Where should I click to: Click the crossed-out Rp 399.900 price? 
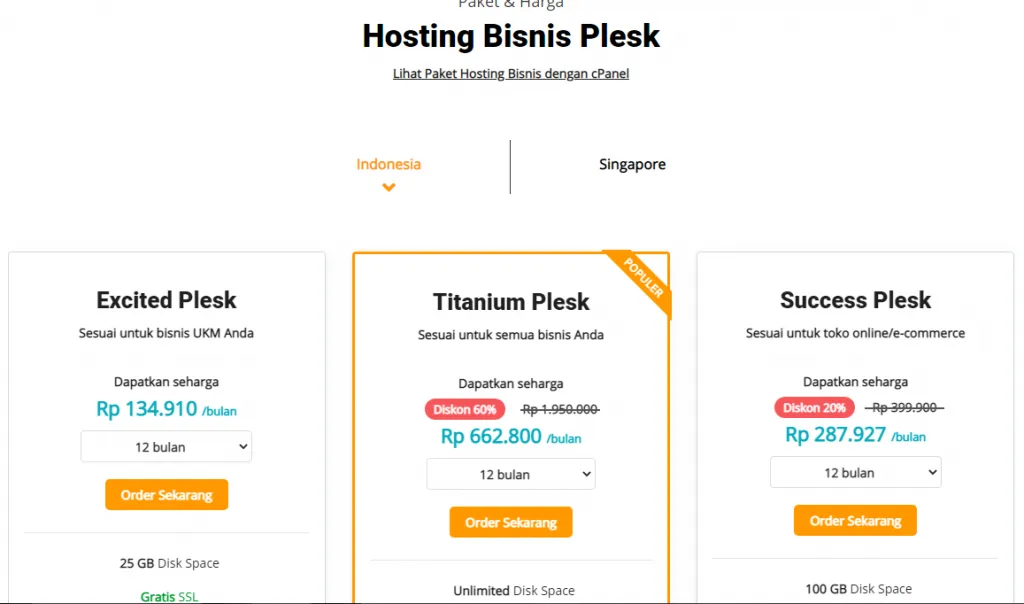click(x=905, y=407)
